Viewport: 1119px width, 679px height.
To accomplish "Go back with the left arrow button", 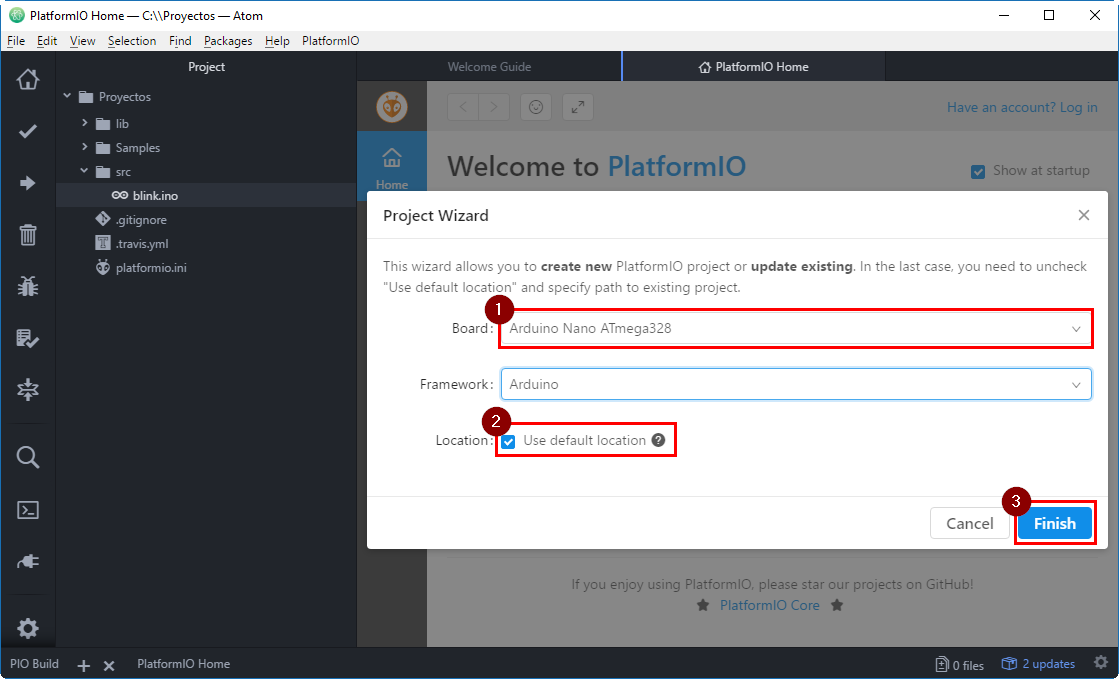I will click(463, 107).
